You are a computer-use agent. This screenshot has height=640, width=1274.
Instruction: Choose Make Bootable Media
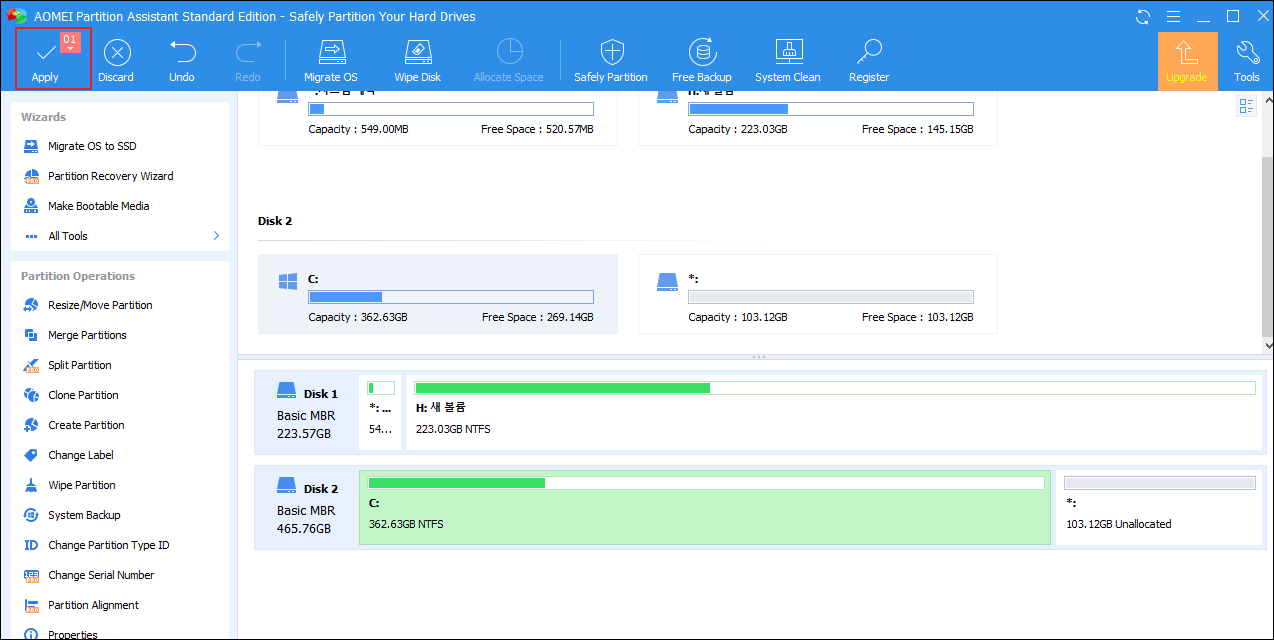[86, 206]
